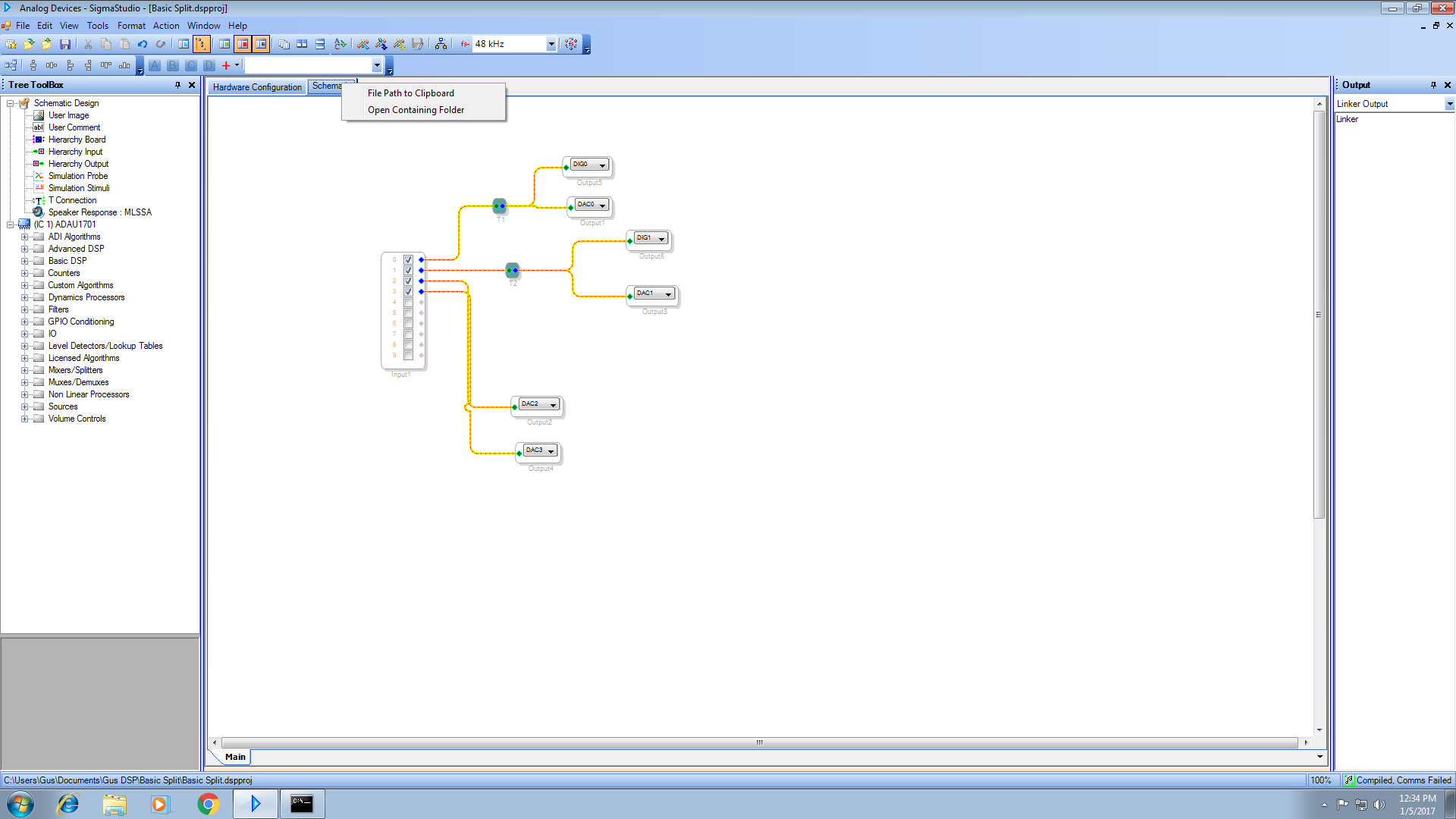
Task: Uncheck Input1 channel 1 checkbox
Action: (408, 270)
